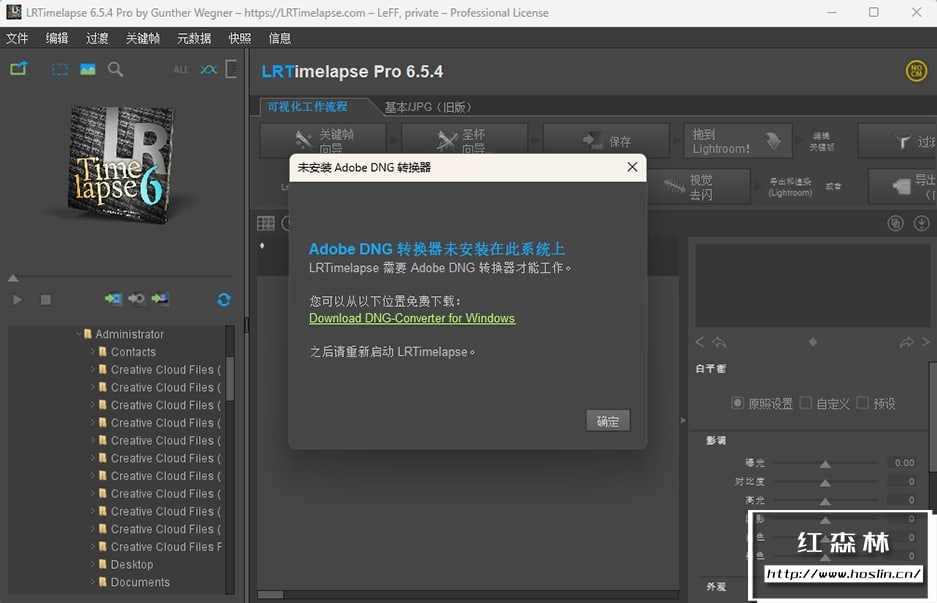Close the Adobe DNG dialog
The height and width of the screenshot is (603, 937).
tap(632, 167)
